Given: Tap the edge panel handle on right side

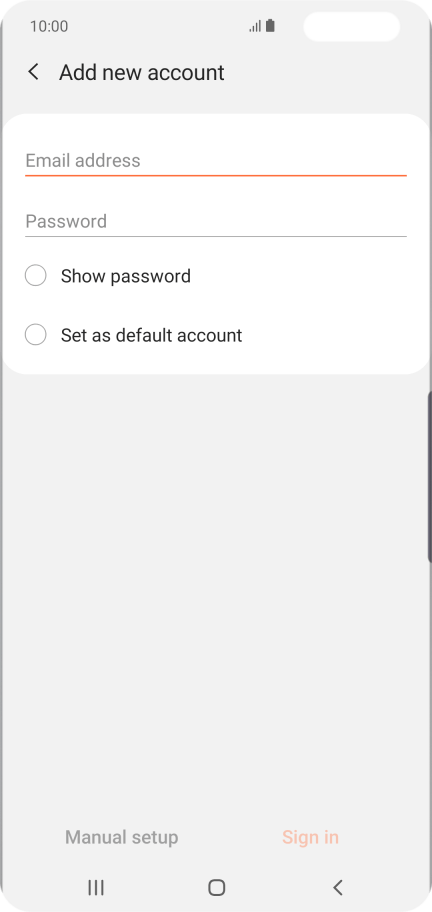Looking at the screenshot, I should click(x=429, y=477).
